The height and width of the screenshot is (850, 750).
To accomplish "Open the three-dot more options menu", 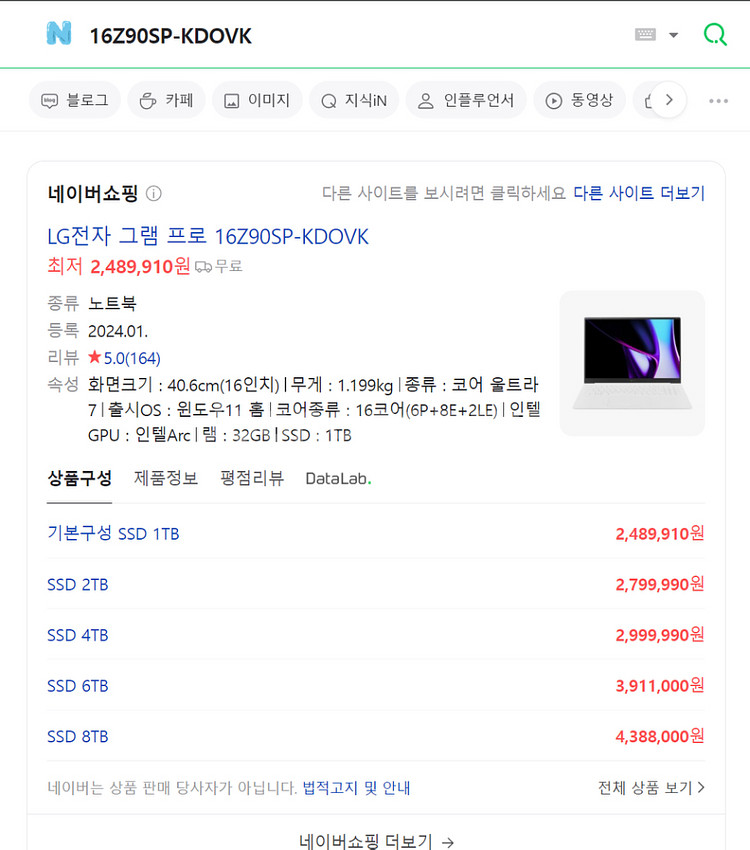I will pos(718,101).
